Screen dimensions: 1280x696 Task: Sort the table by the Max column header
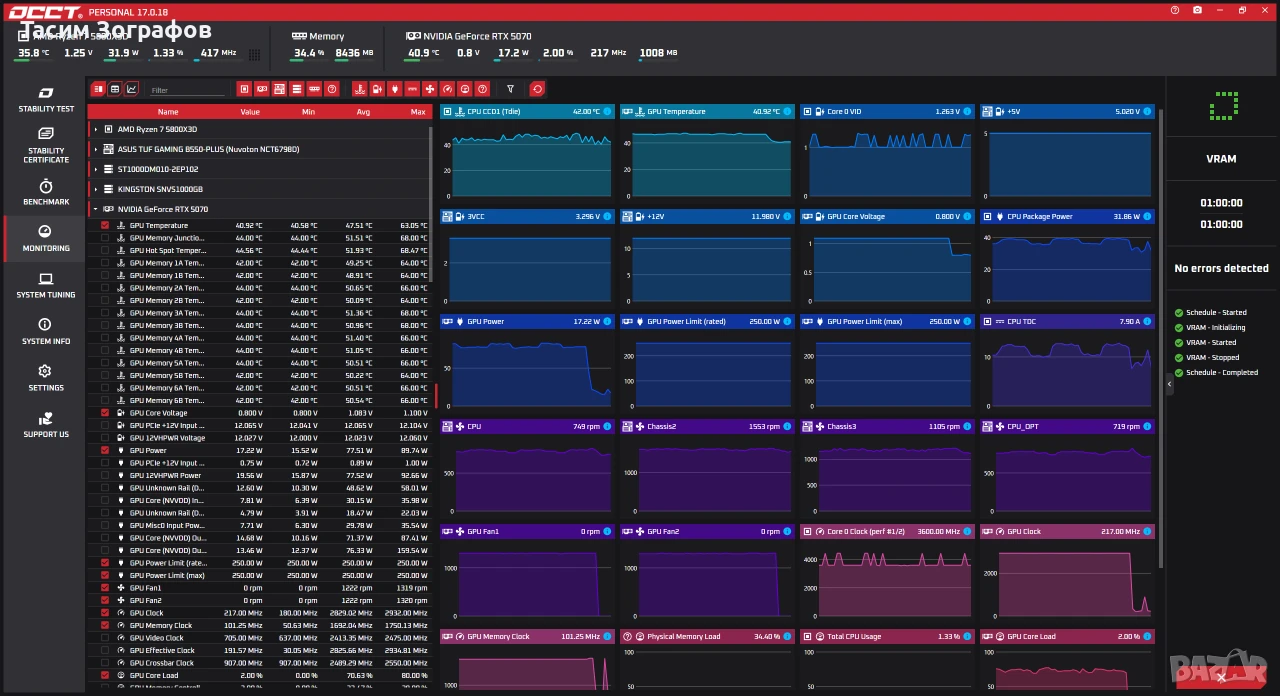418,112
